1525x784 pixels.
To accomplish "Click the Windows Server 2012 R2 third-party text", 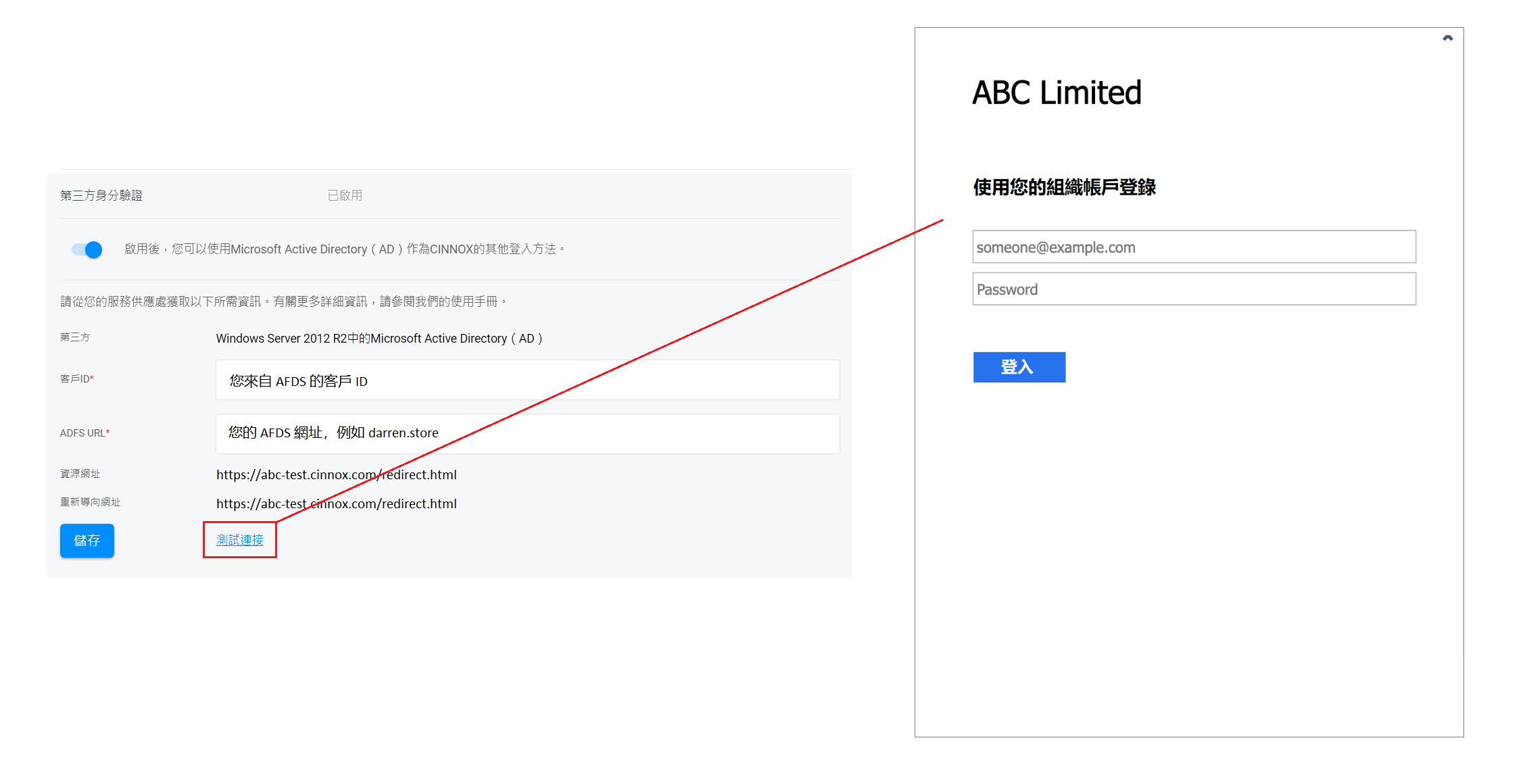I will [379, 339].
